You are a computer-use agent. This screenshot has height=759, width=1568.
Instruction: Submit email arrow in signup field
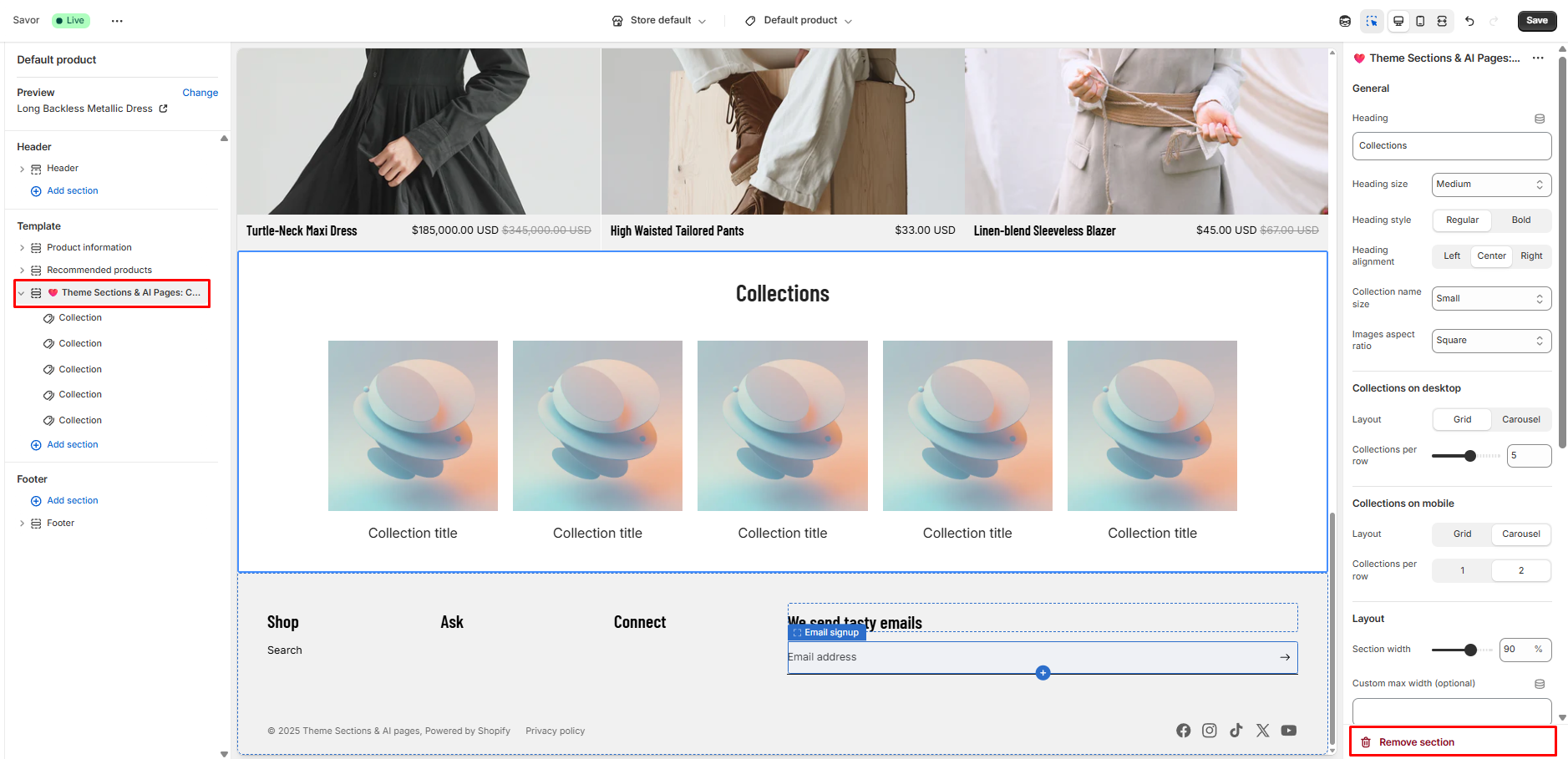[x=1285, y=657]
